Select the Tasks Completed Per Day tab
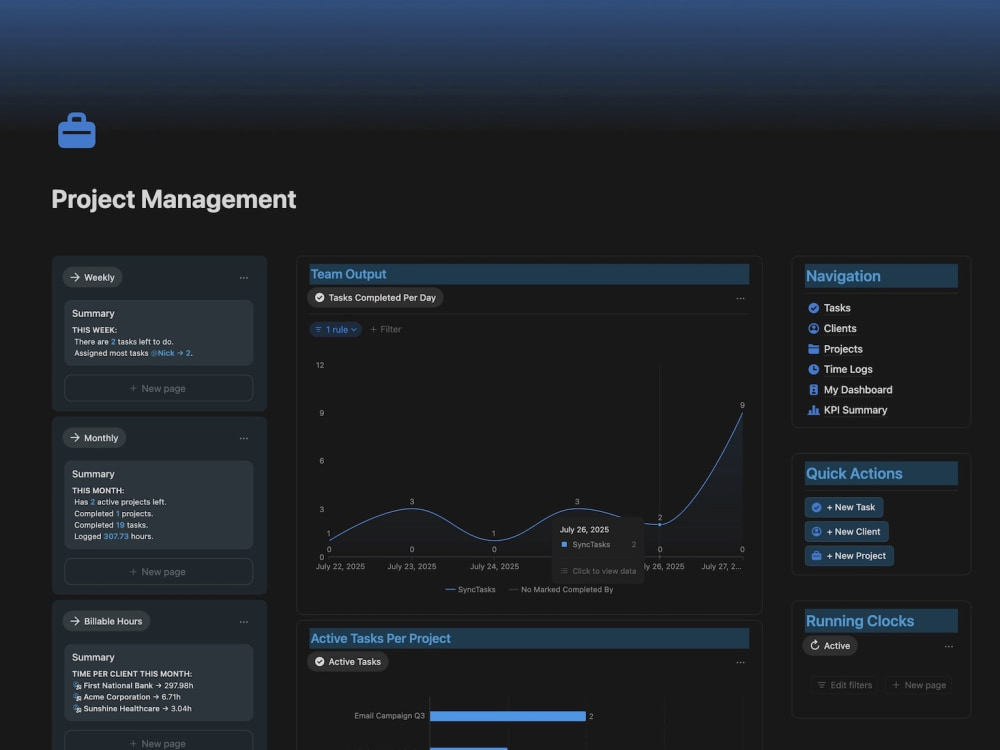Image resolution: width=1000 pixels, height=750 pixels. tap(375, 298)
